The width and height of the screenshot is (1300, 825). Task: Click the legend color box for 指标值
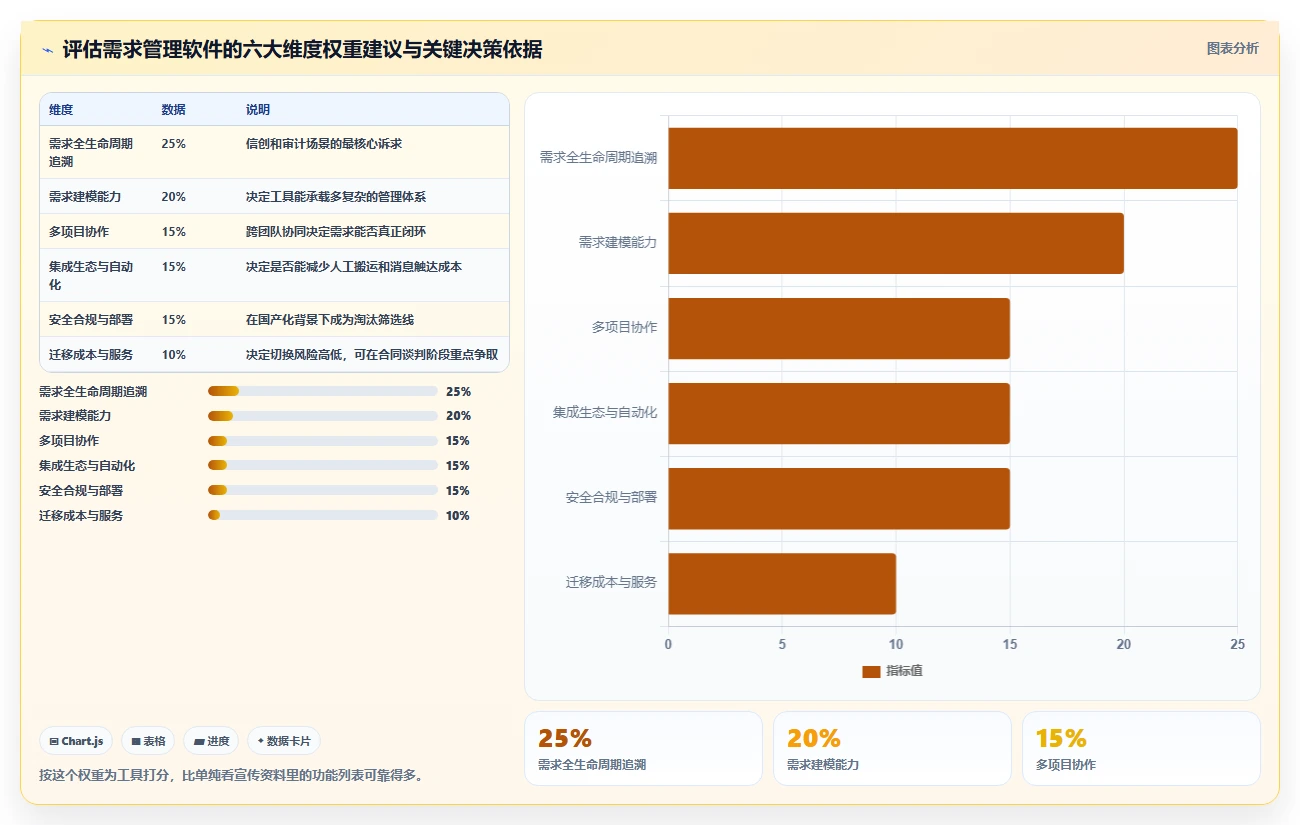coord(871,671)
